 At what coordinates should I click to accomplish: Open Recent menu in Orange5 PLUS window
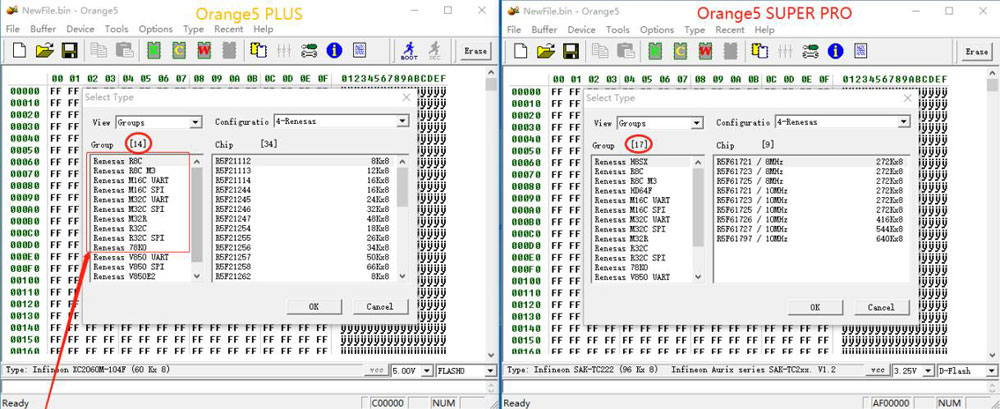point(228,29)
